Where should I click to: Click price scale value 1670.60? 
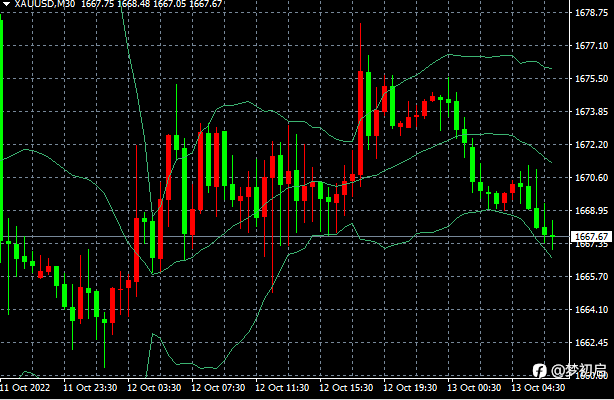click(x=591, y=178)
